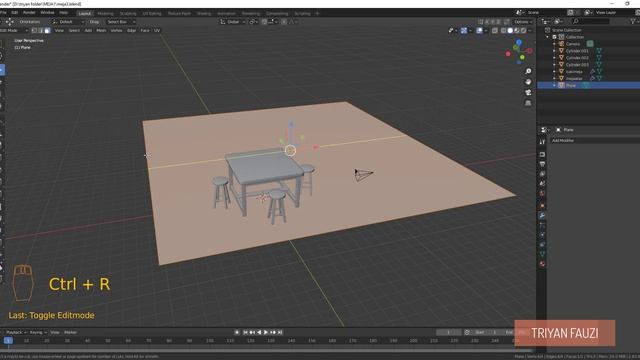Screen dimensions: 640x360
Task: Open Edit Mode selector dropdown
Action: click(14, 31)
